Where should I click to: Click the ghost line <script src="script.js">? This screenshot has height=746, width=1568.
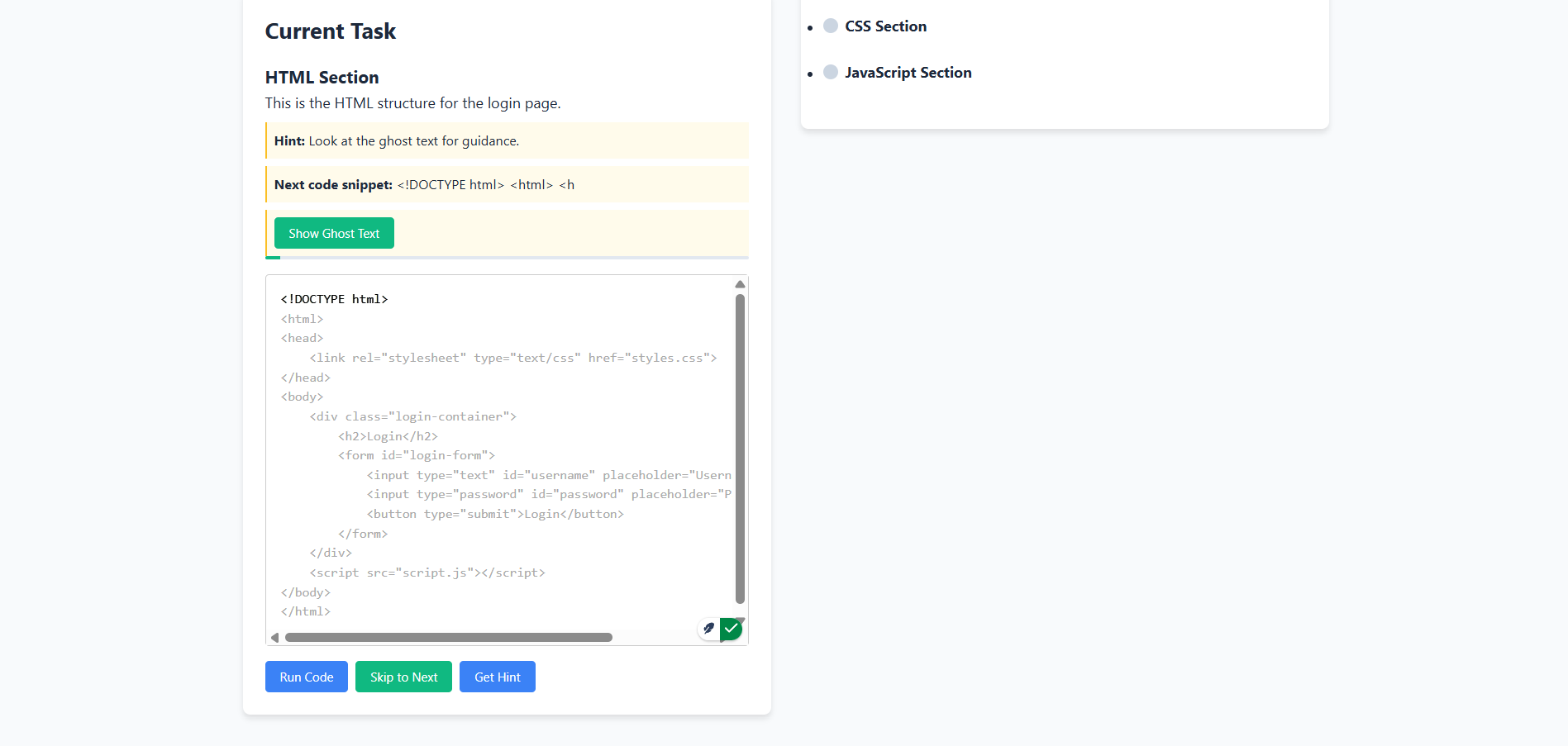click(427, 573)
